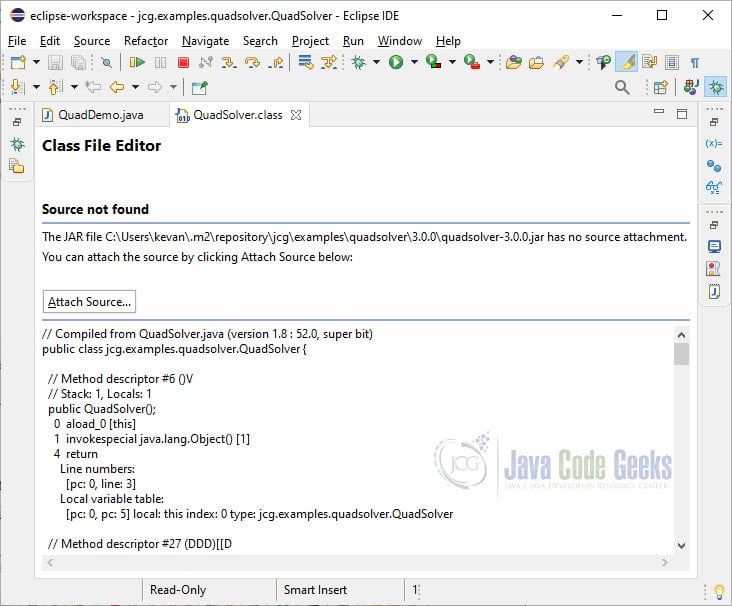
Task: Open the Debug launch dropdown arrow
Action: point(376,62)
